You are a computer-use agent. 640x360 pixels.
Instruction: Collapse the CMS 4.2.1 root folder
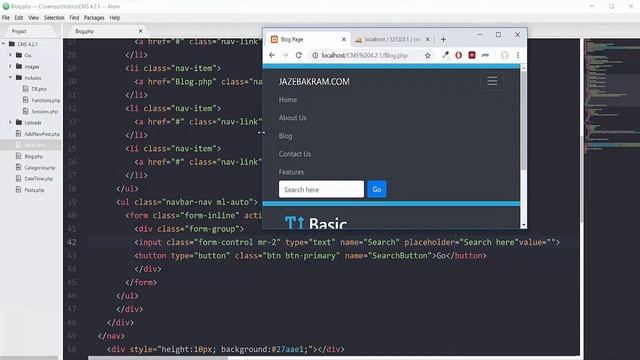click(x=4, y=44)
